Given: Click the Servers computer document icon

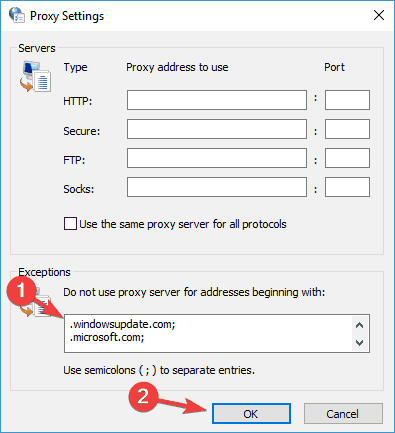Looking at the screenshot, I should coord(35,77).
